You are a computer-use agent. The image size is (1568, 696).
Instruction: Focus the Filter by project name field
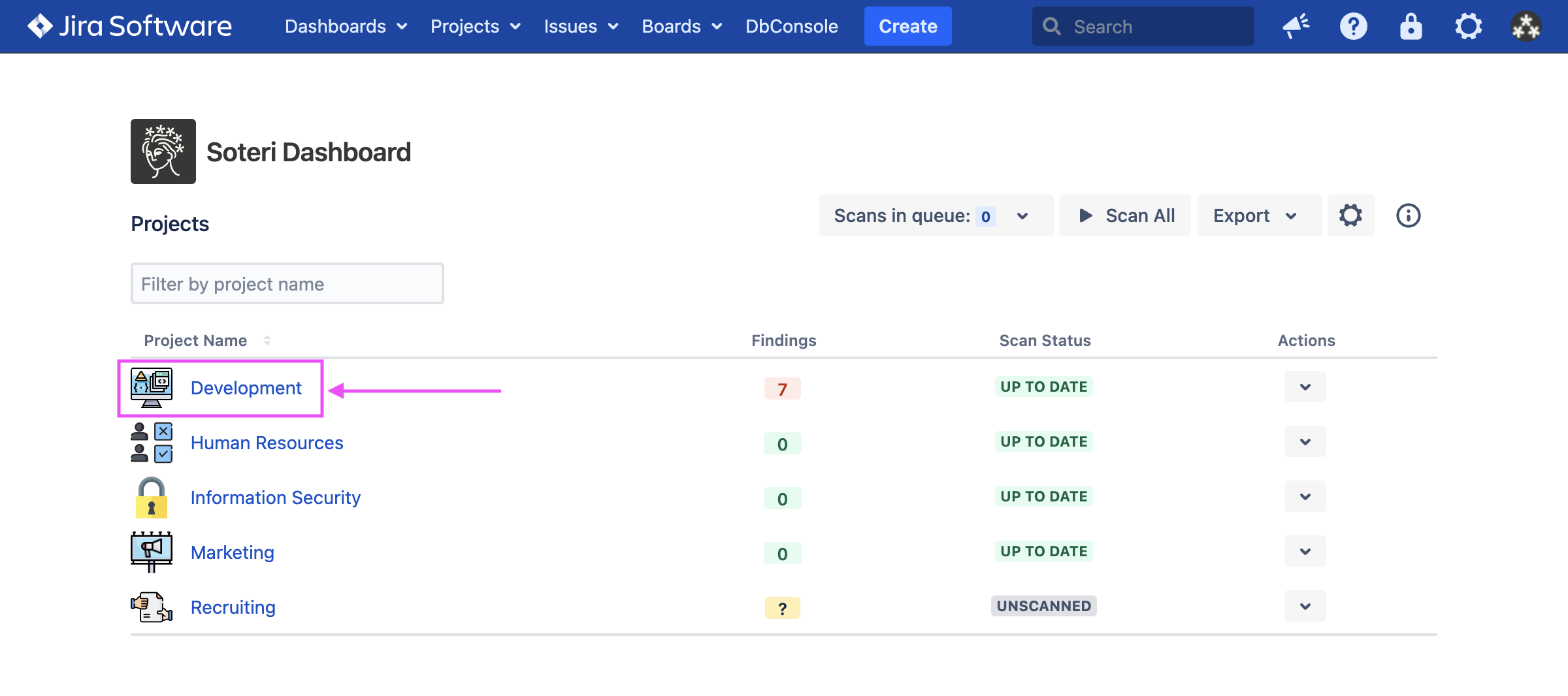(287, 284)
